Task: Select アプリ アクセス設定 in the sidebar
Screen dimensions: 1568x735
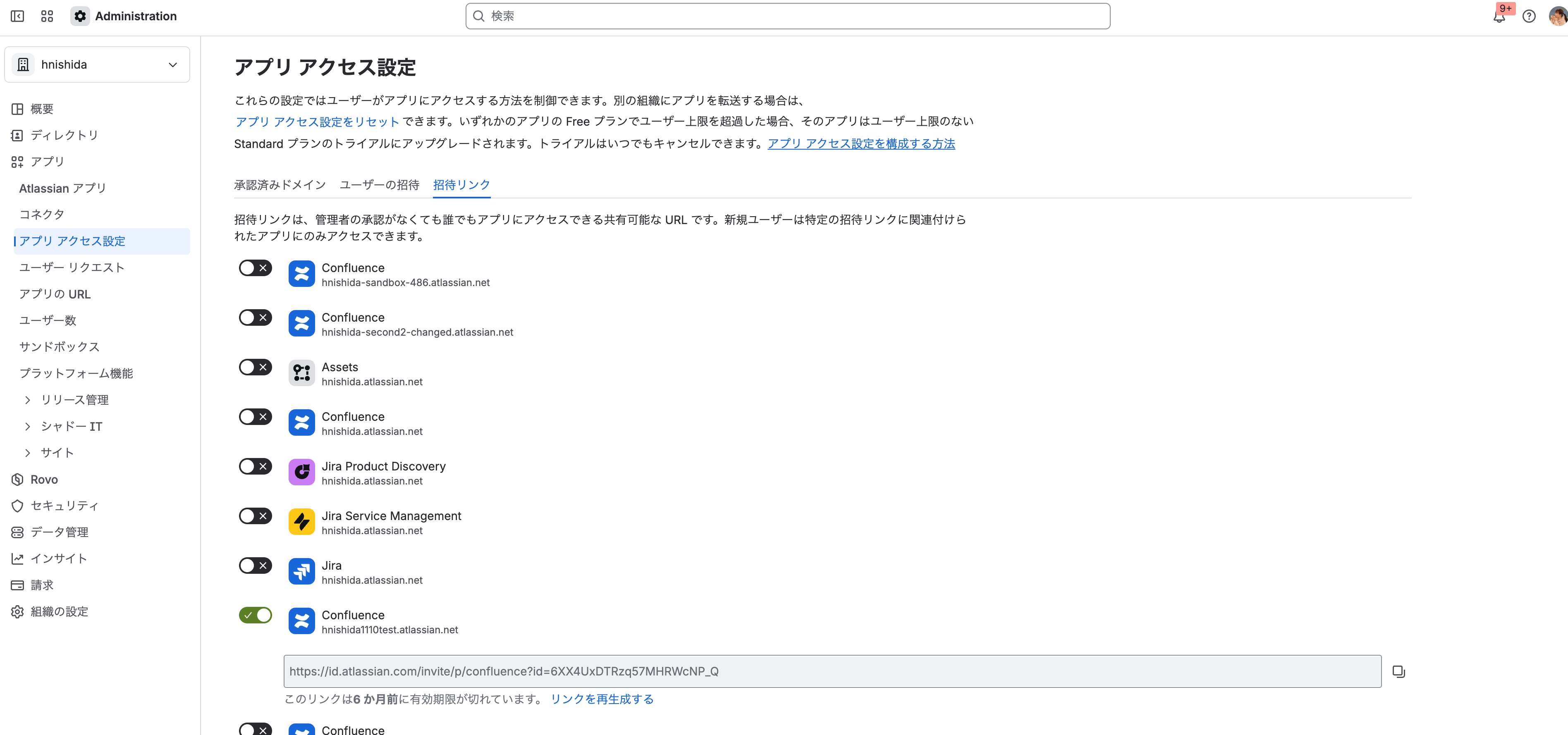Action: click(x=102, y=241)
